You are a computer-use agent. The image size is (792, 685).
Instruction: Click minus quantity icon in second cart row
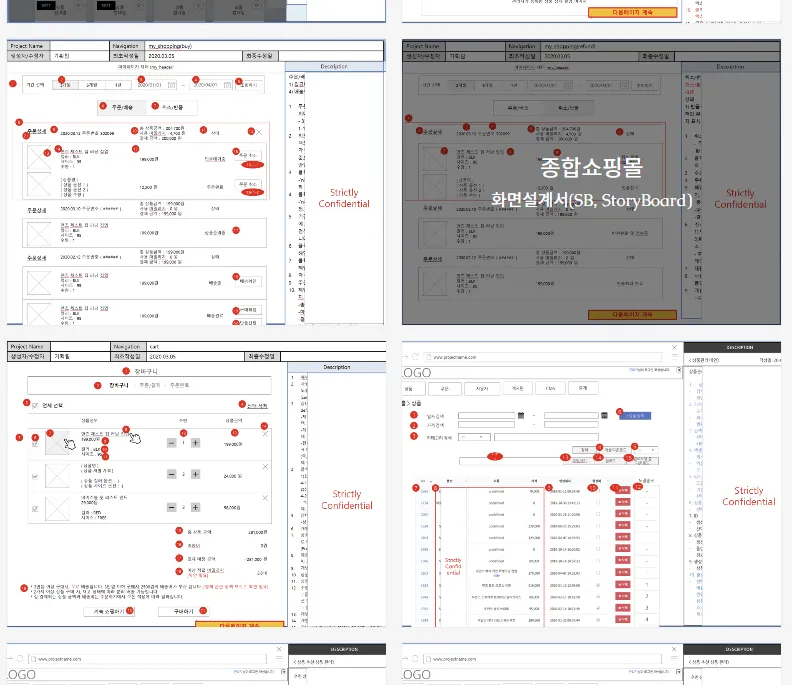[x=172, y=474]
